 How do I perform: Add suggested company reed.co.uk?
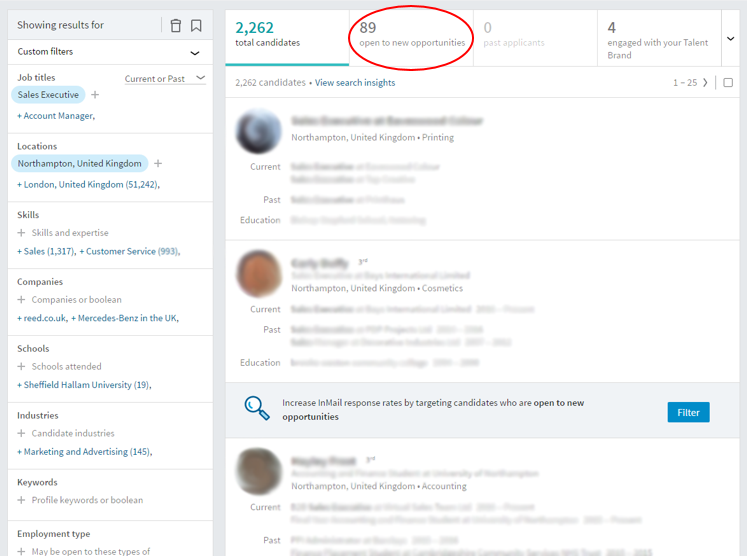[x=42, y=318]
